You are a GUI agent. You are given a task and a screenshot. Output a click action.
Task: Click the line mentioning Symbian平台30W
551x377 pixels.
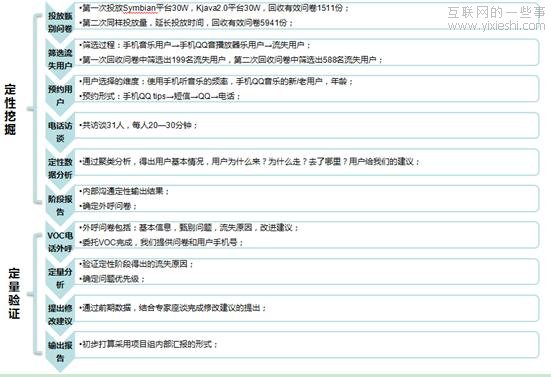tap(215, 8)
